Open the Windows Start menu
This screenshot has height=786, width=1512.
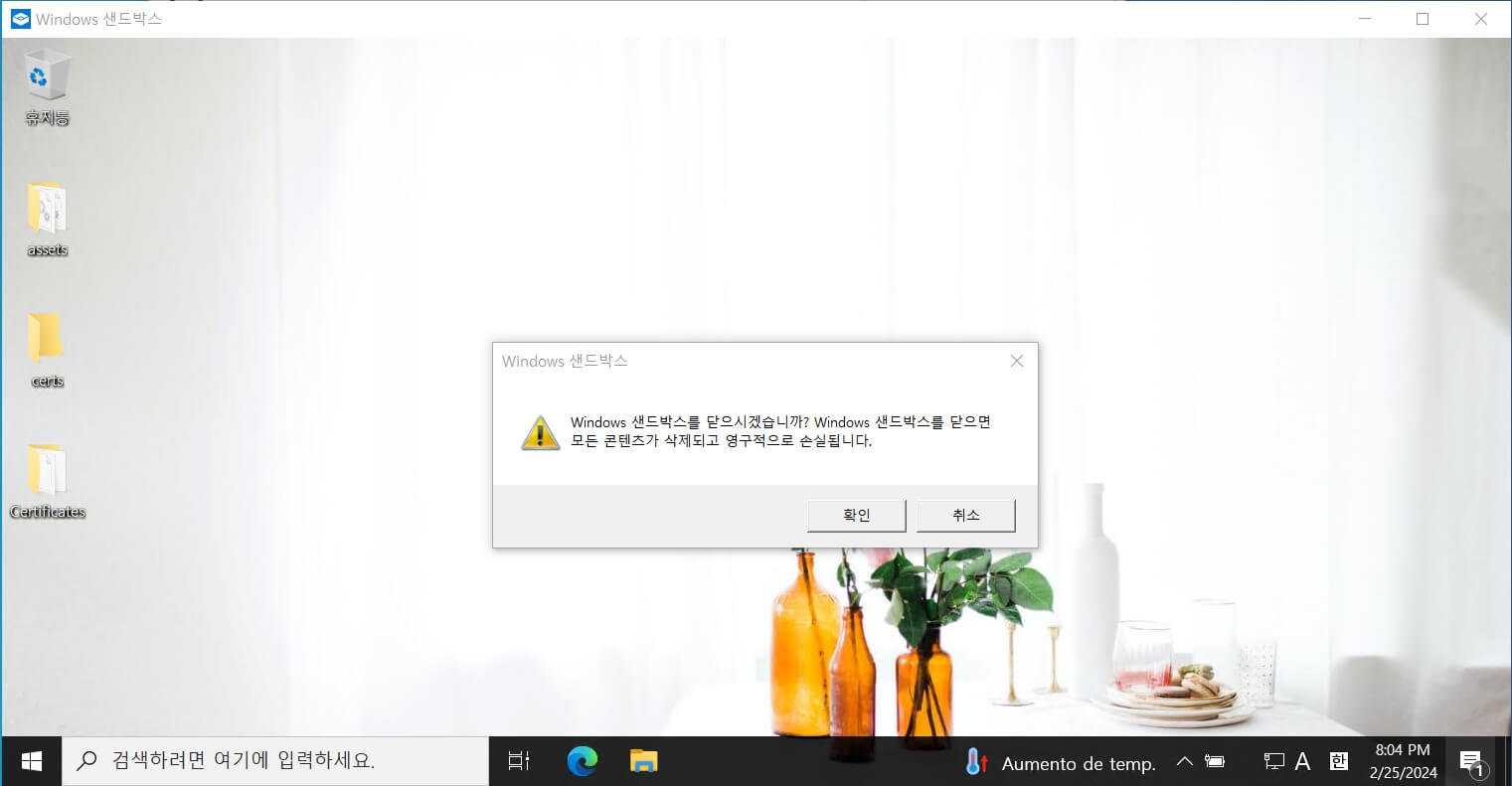(31, 761)
